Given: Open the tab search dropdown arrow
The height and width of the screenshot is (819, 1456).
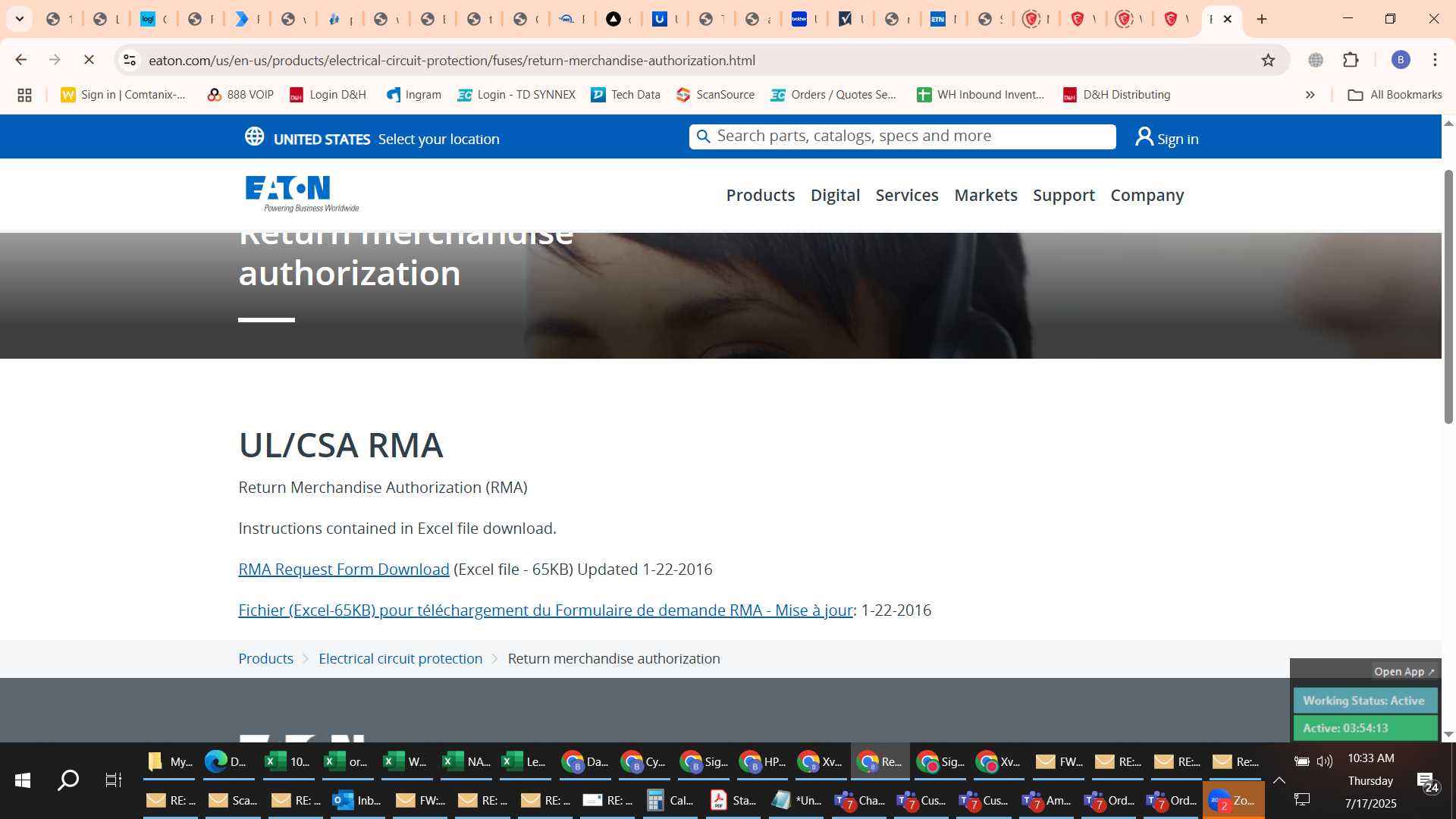Looking at the screenshot, I should [20, 19].
